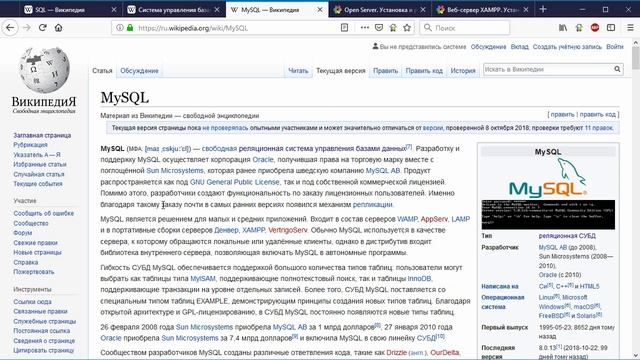Click the red ABP Adblock icon
Image resolution: width=640 pixels, height=360 pixels.
tap(595, 28)
